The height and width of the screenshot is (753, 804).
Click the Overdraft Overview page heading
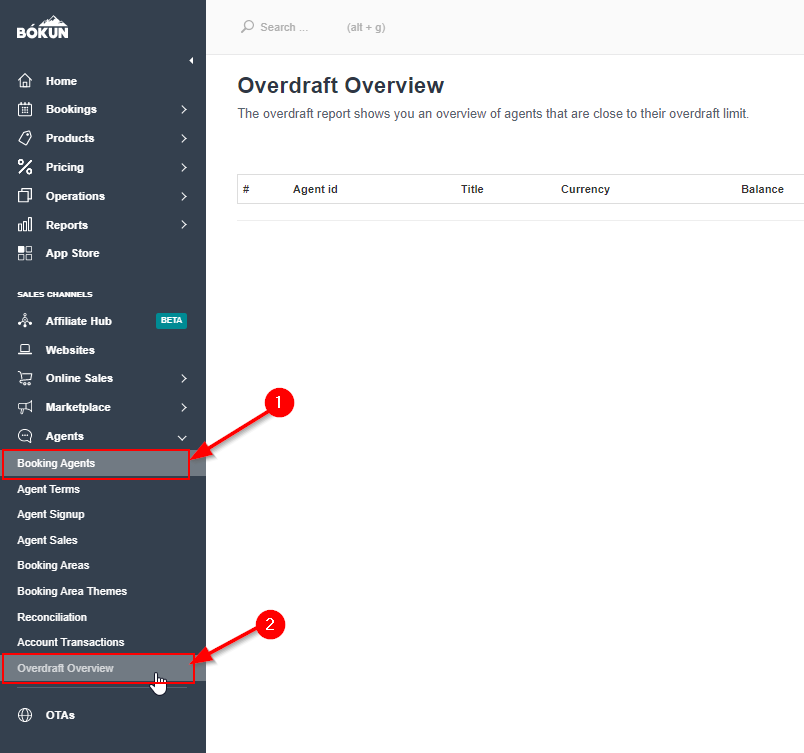click(x=341, y=86)
